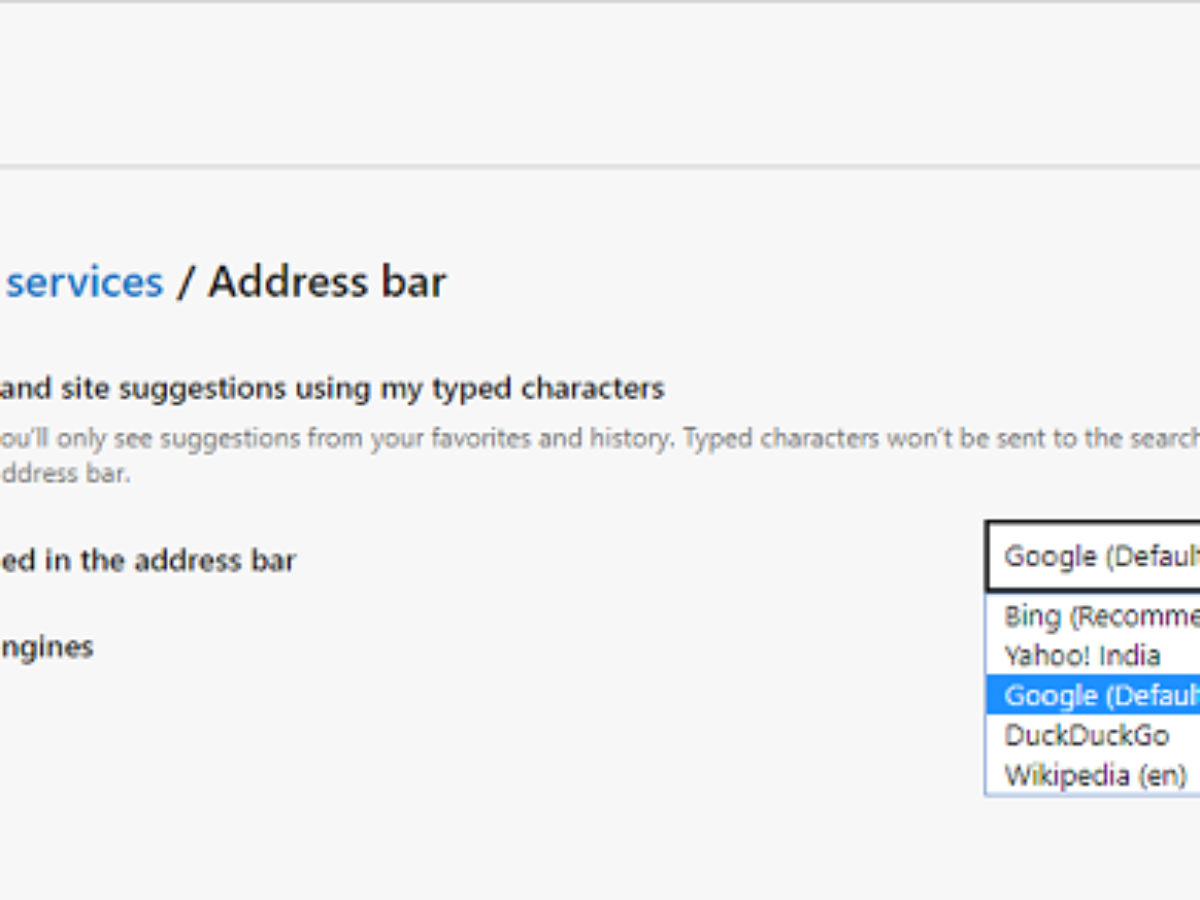Image resolution: width=1200 pixels, height=900 pixels.
Task: Click the 'in the address bar' setting label
Action: pos(170,560)
